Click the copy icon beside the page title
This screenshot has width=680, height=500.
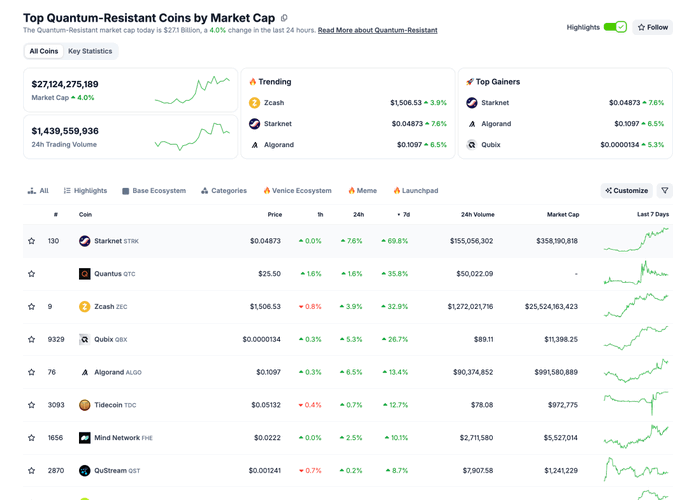coord(284,18)
